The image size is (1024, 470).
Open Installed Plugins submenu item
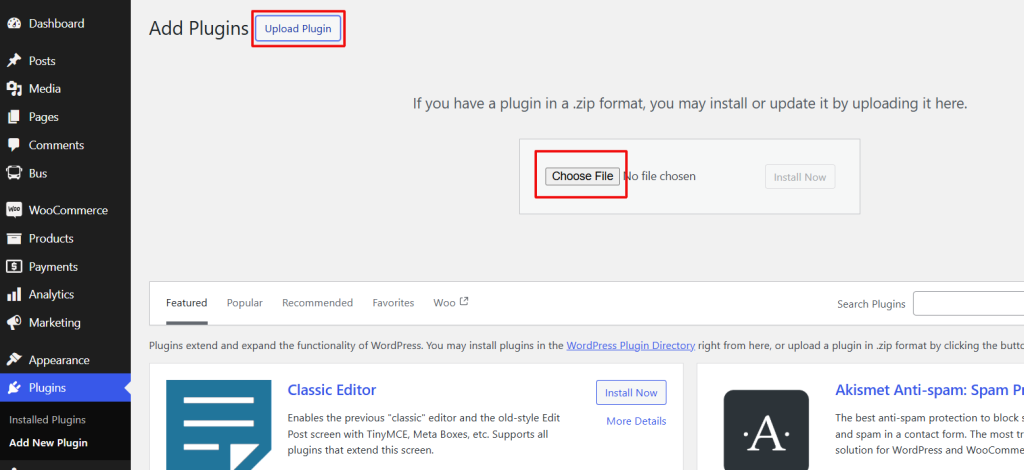pyautogui.click(x=47, y=420)
